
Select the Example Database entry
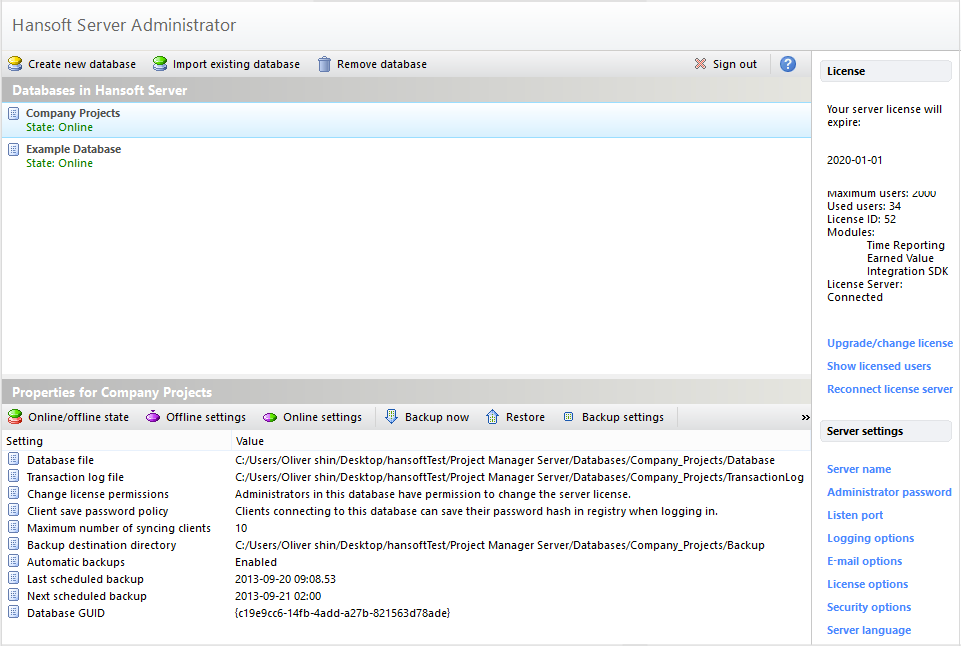pos(406,156)
